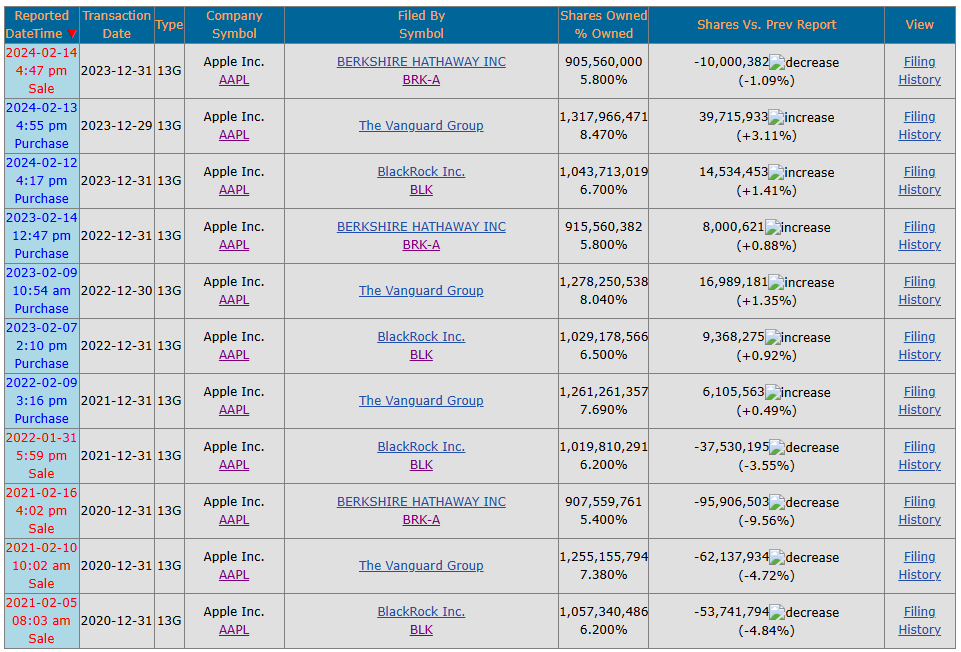
Task: Open BlackRock Inc. link in 2023-02-07 row
Action: (421, 336)
